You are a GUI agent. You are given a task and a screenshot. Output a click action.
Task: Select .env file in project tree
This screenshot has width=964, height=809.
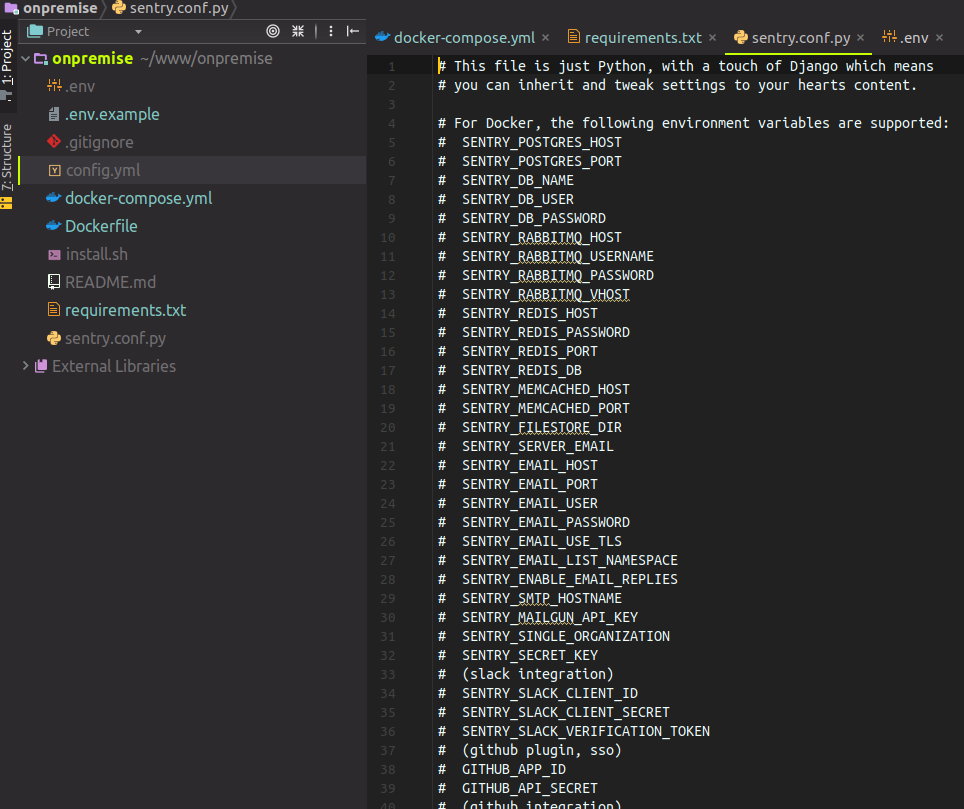pos(80,87)
